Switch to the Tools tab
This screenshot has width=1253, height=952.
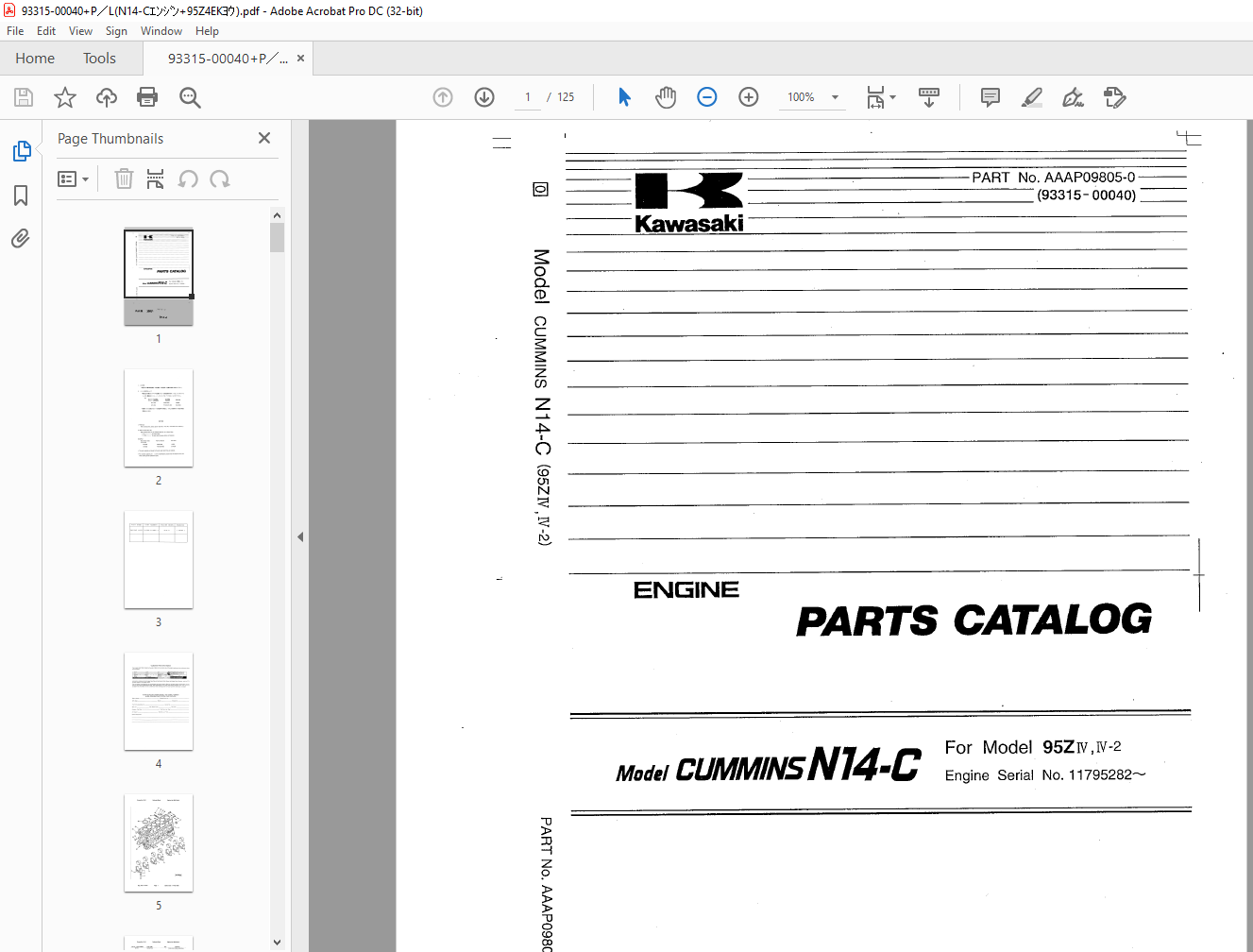[x=99, y=59]
